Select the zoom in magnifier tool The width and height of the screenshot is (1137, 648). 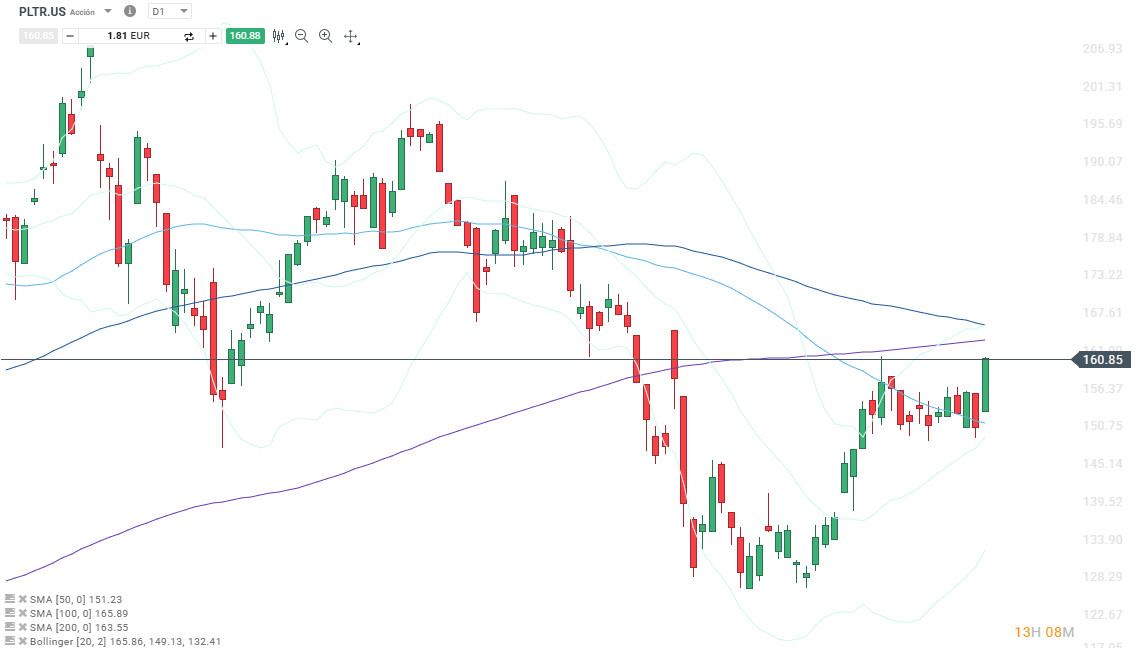[326, 35]
